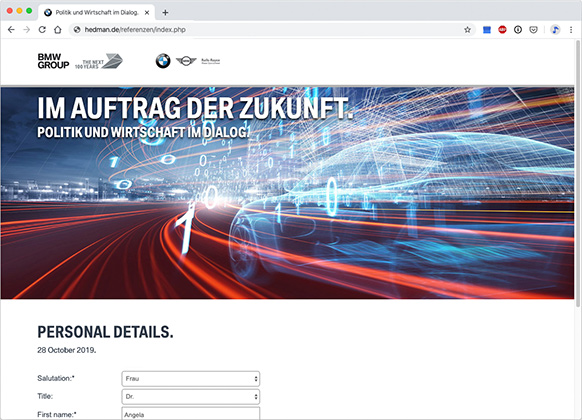Bookmark page with the star icon

tap(467, 30)
